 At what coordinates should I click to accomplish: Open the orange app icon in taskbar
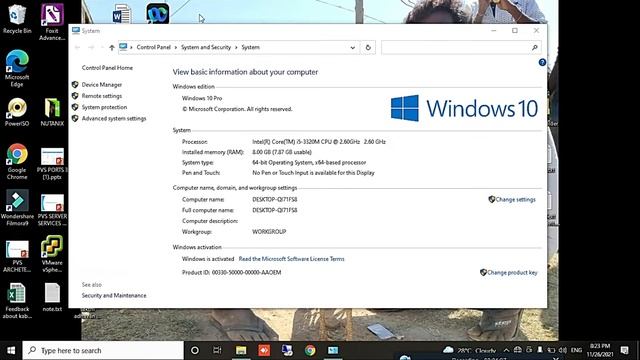tap(264, 350)
